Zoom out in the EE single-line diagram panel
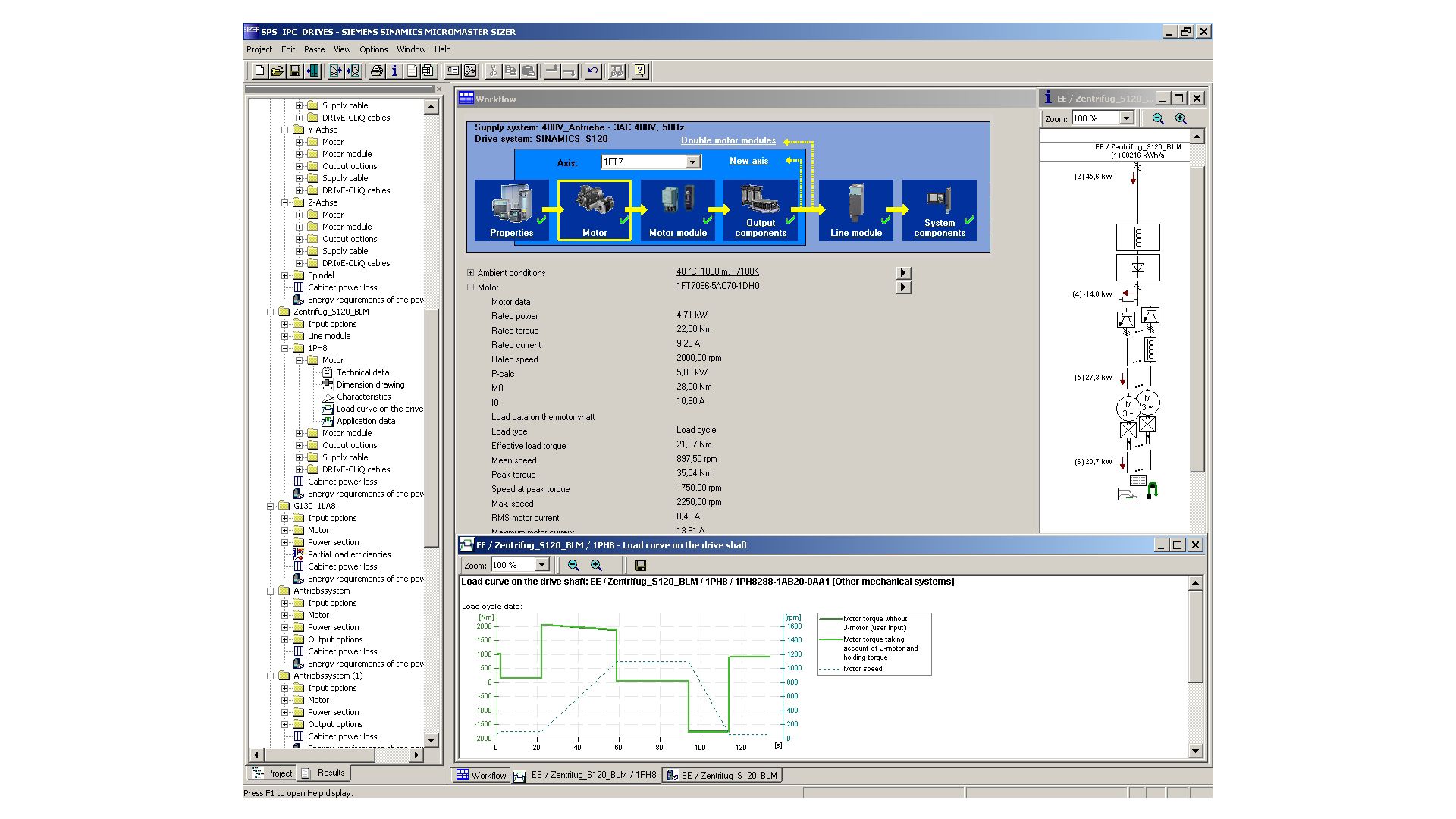This screenshot has height=819, width=1456. click(1158, 118)
